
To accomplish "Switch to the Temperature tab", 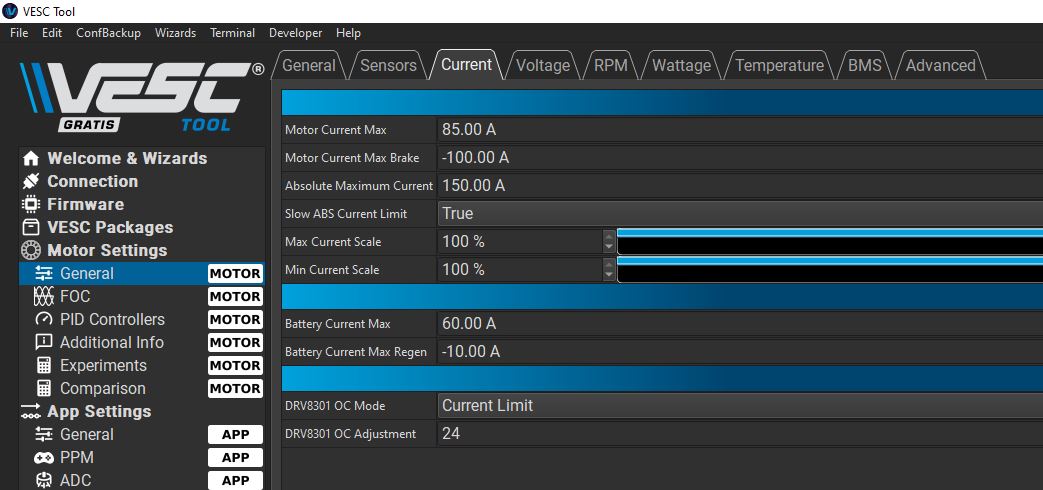I will point(779,66).
